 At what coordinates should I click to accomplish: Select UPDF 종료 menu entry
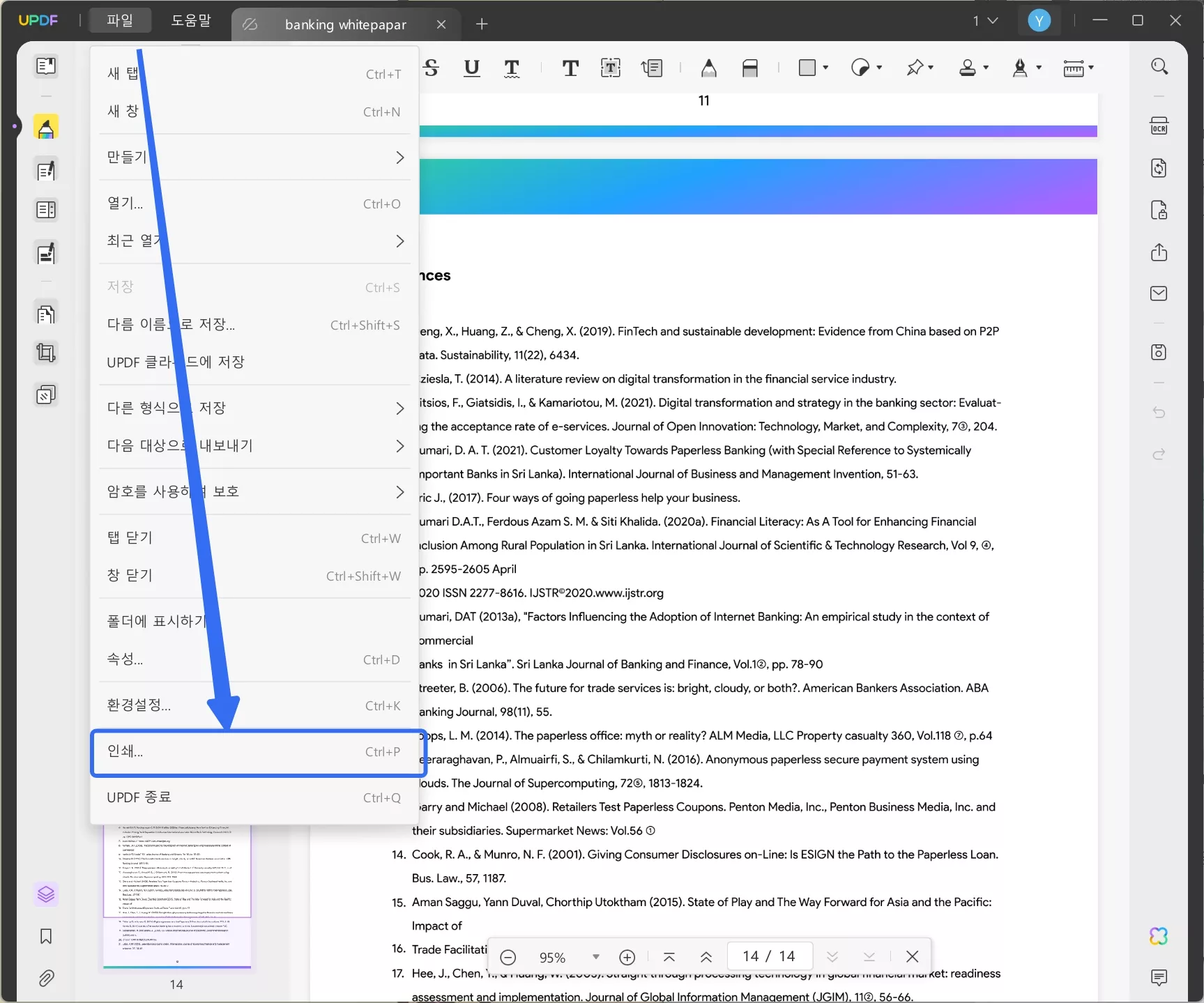254,797
